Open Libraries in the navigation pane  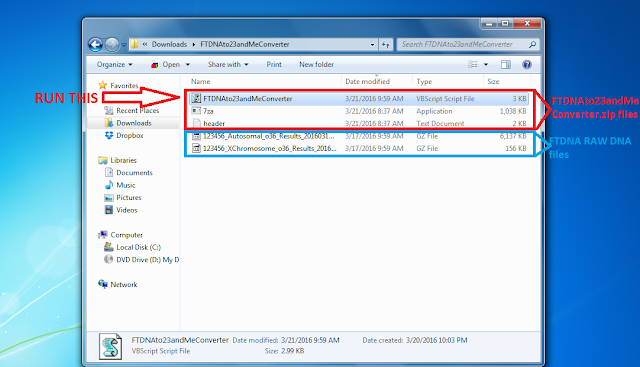pyautogui.click(x=123, y=160)
